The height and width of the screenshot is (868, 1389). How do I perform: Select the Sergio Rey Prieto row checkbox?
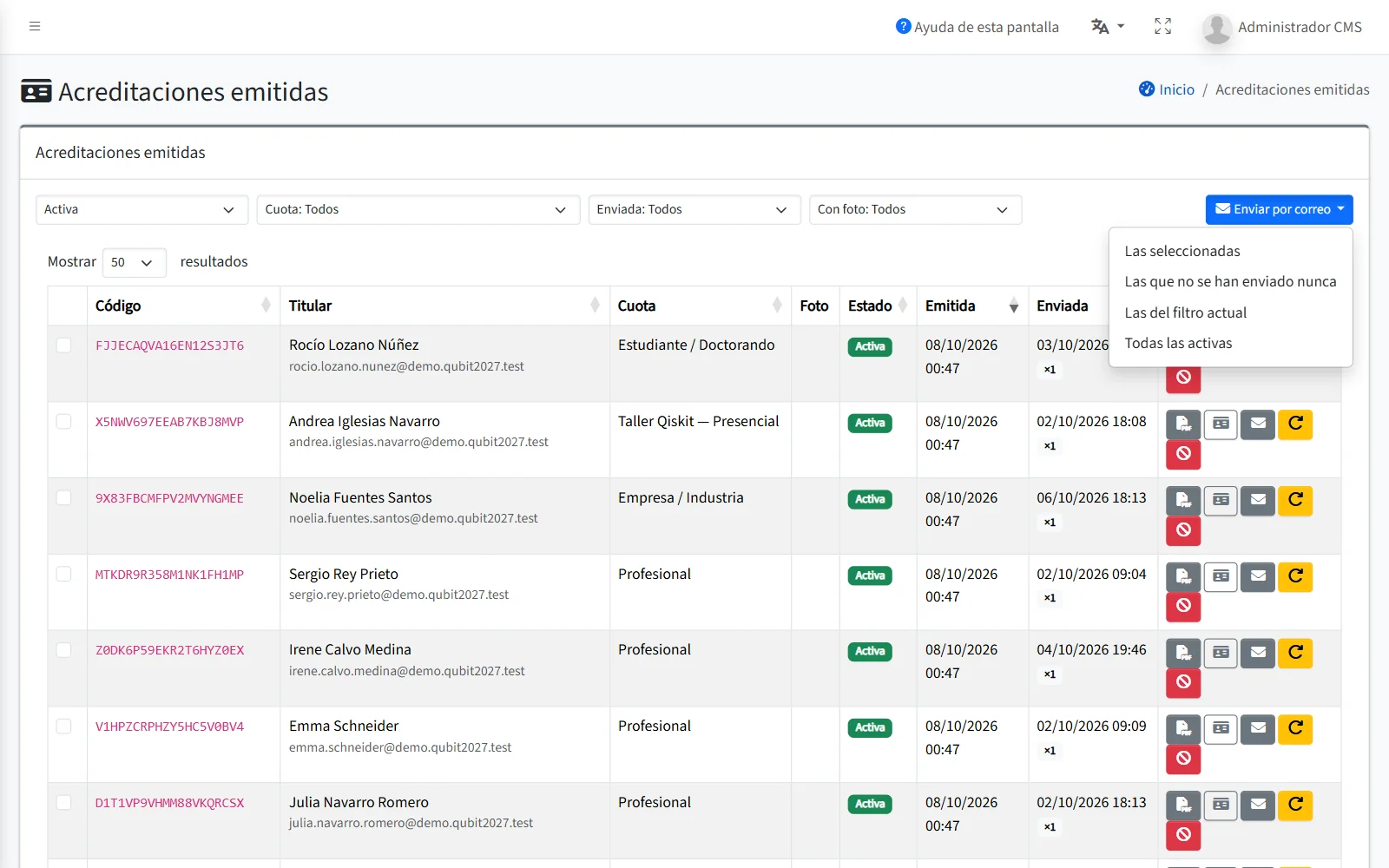coord(64,575)
